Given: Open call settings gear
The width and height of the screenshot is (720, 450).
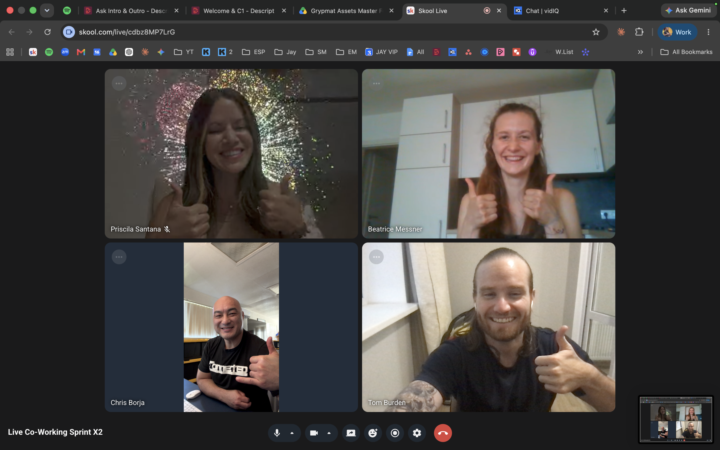Looking at the screenshot, I should pos(417,433).
